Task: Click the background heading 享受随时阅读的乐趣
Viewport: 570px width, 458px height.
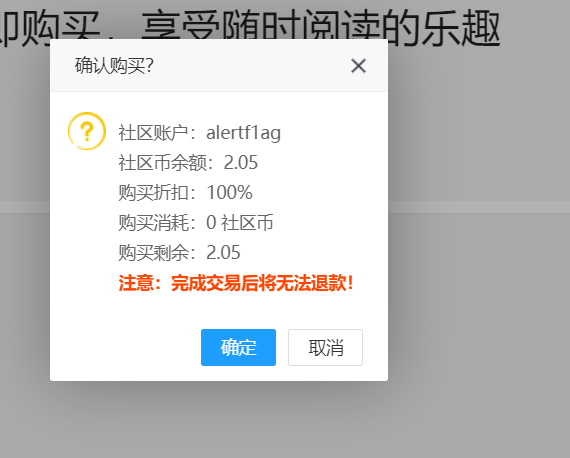Action: 321,27
